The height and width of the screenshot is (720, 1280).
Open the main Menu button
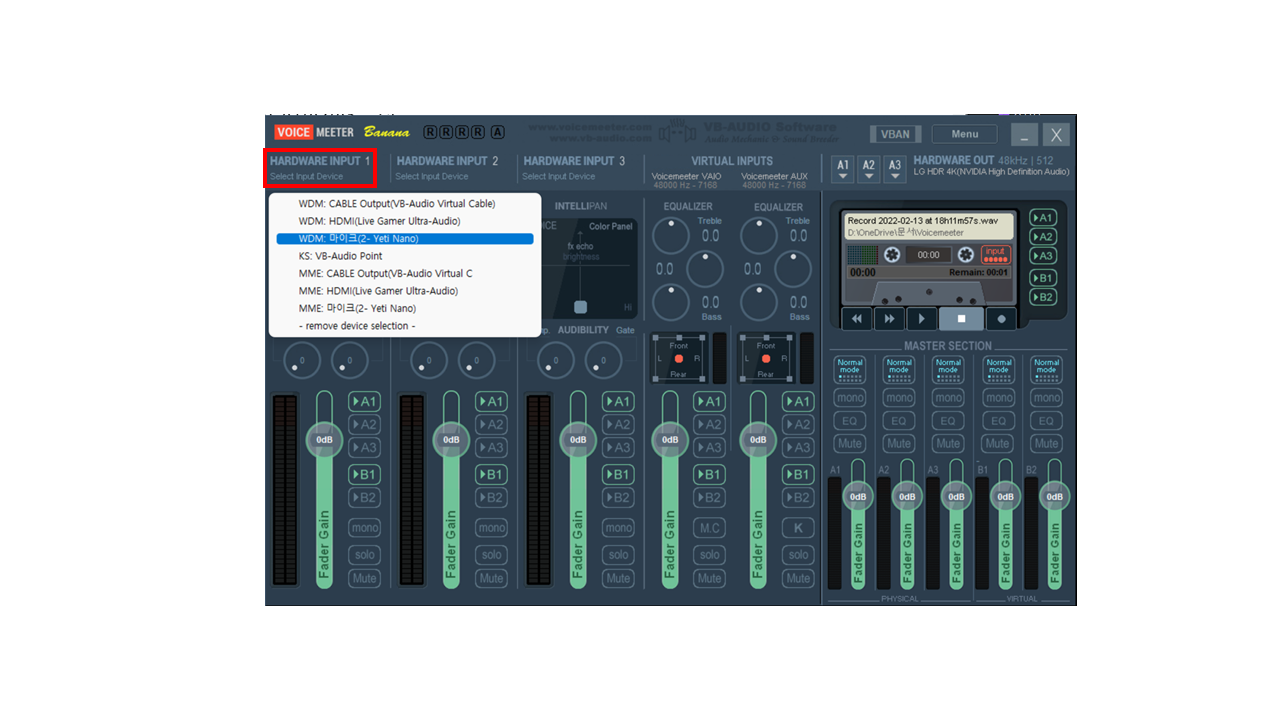[x=965, y=134]
